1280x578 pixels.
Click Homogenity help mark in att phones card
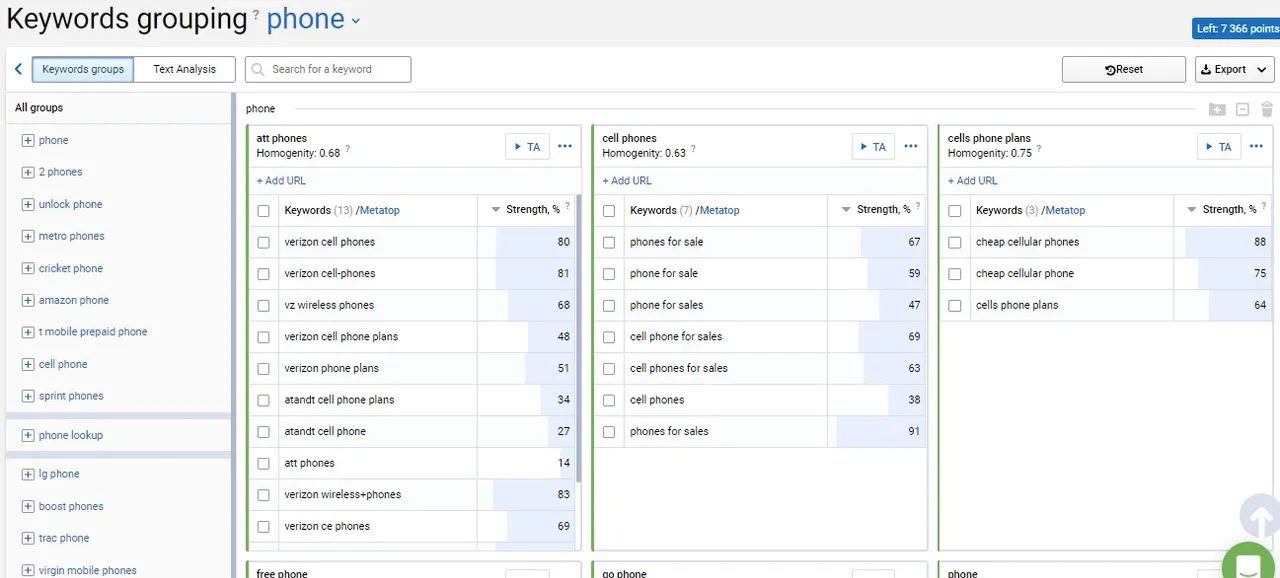point(349,151)
